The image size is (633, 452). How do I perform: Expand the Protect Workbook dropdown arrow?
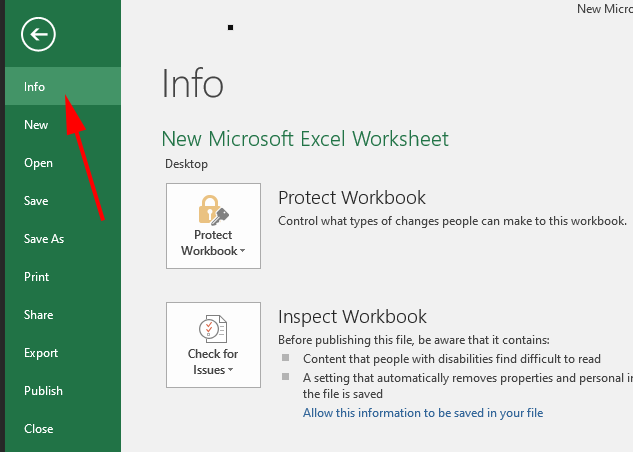(242, 252)
